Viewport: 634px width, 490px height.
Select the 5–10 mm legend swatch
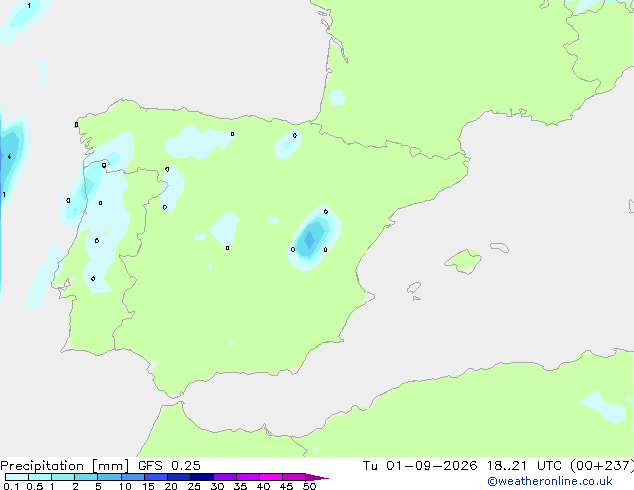coord(110,477)
